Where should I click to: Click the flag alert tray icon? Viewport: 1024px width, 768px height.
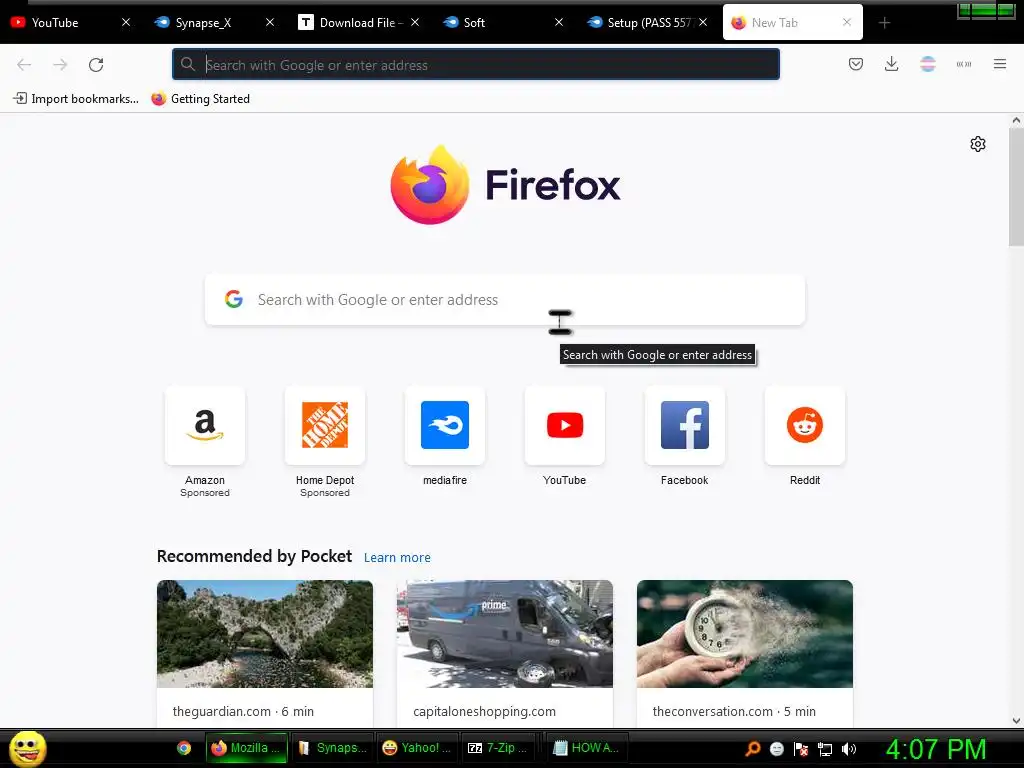click(801, 749)
